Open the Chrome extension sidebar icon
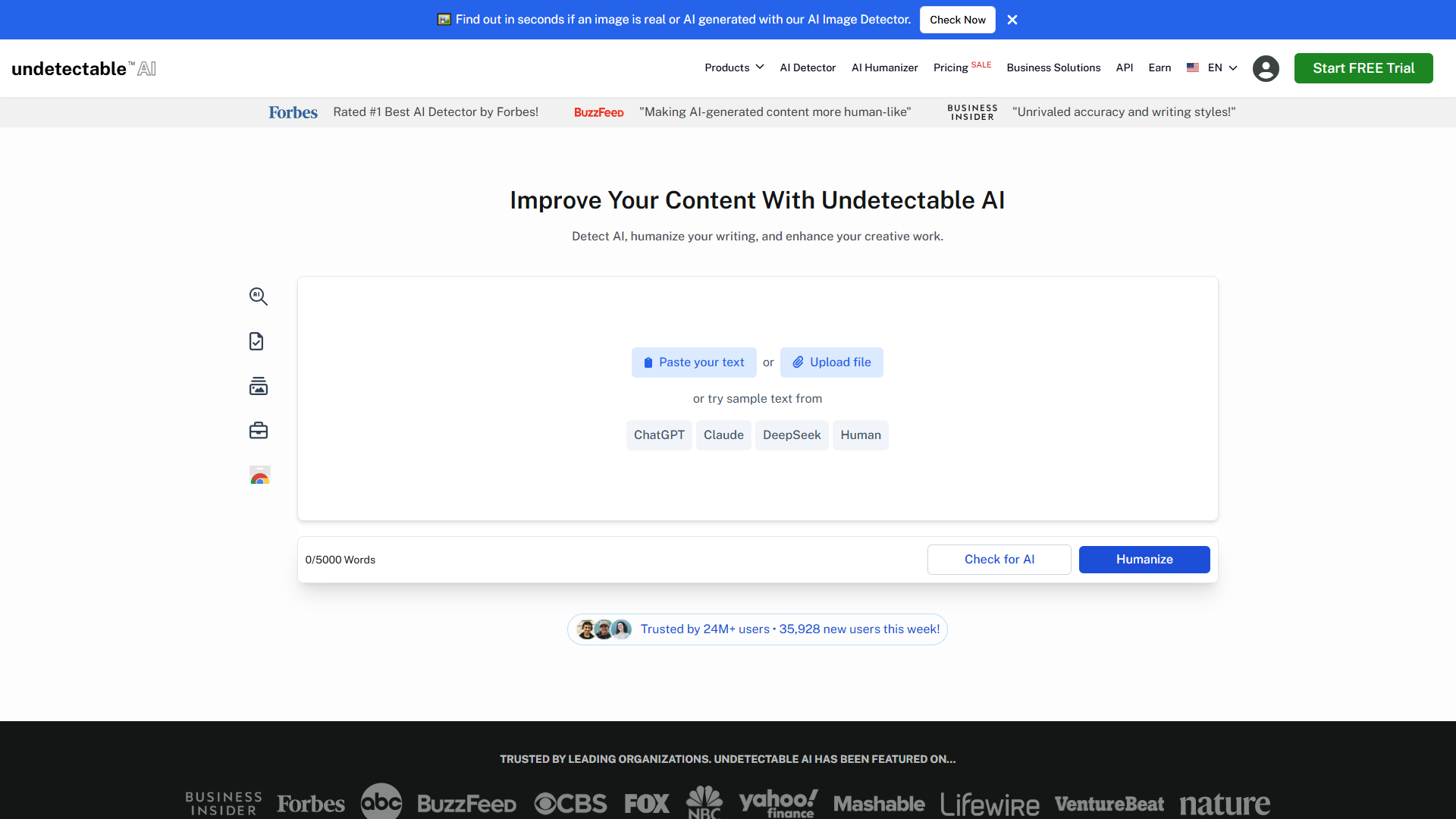Screen dimensions: 1456x819 coord(260,475)
